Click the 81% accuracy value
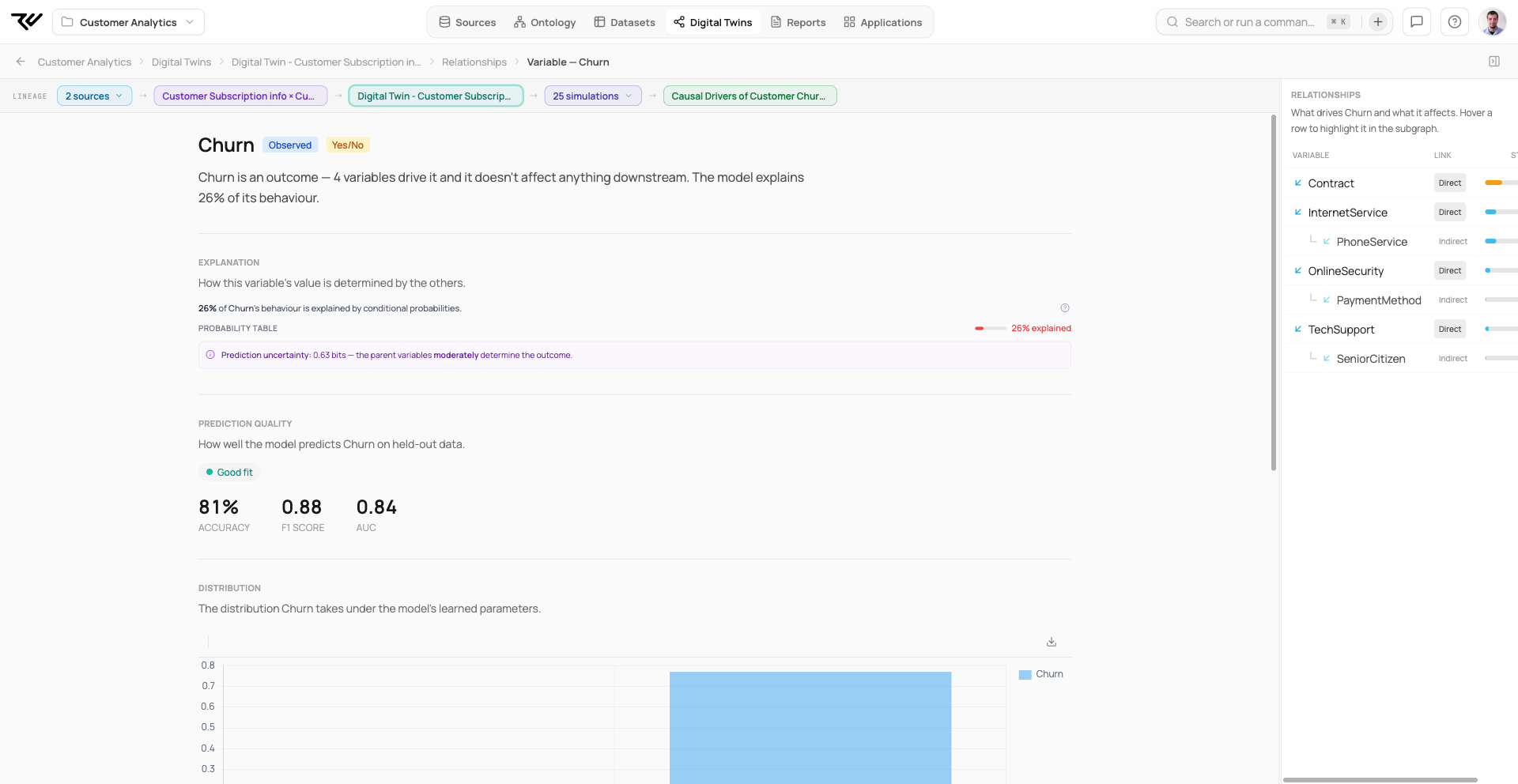The image size is (1518, 784). 219,507
